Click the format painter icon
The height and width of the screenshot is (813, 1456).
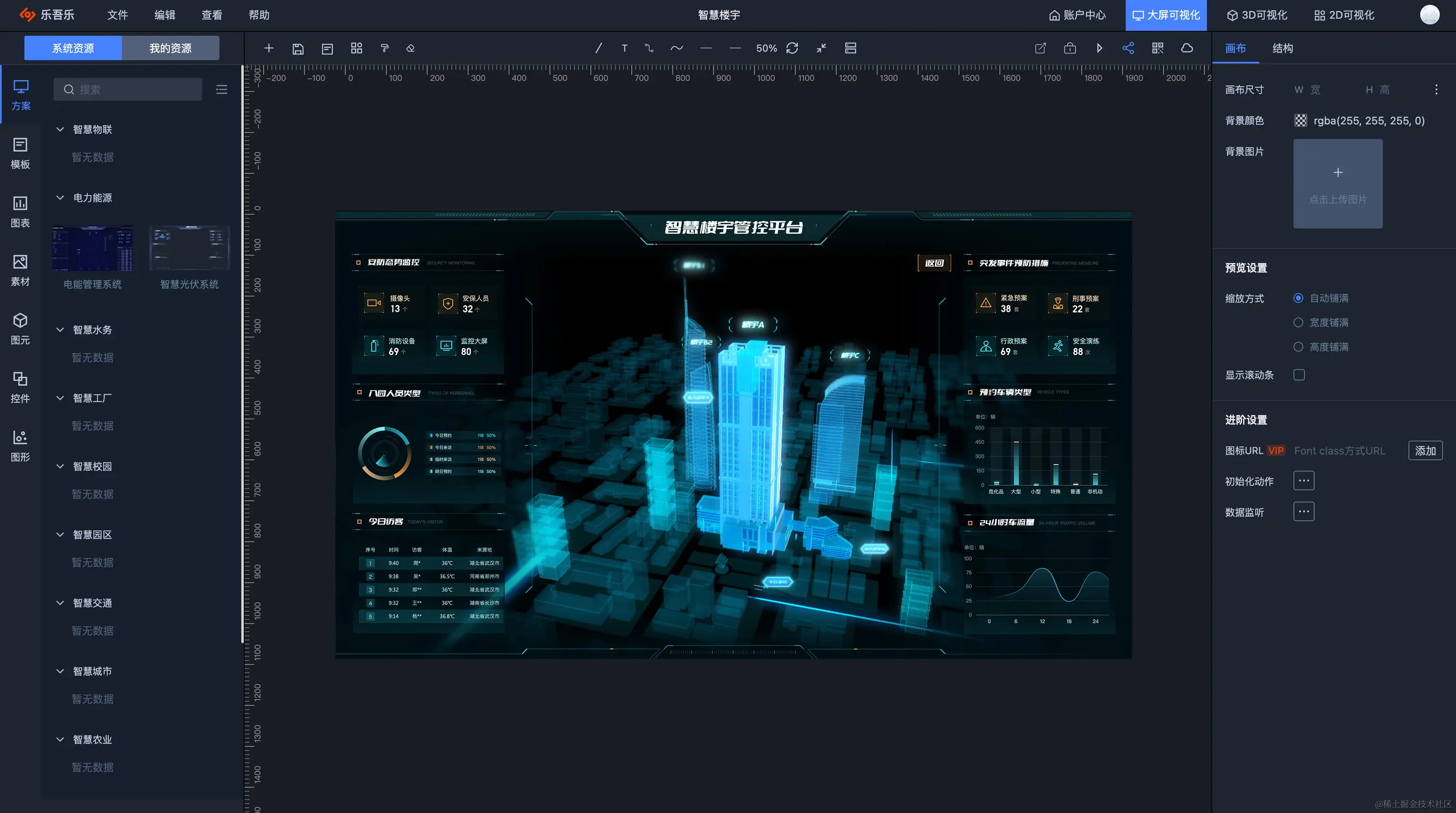[x=384, y=49]
